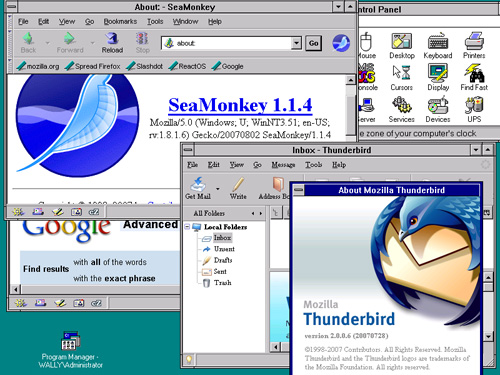Click Thunderbird status bar lightbulb icon

pos(189,359)
